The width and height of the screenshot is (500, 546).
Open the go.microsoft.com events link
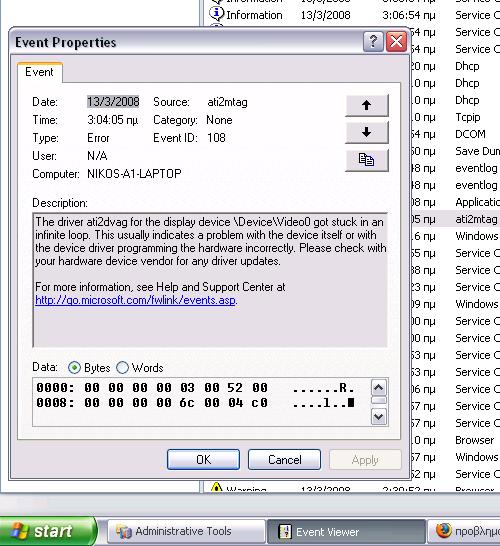(x=135, y=300)
